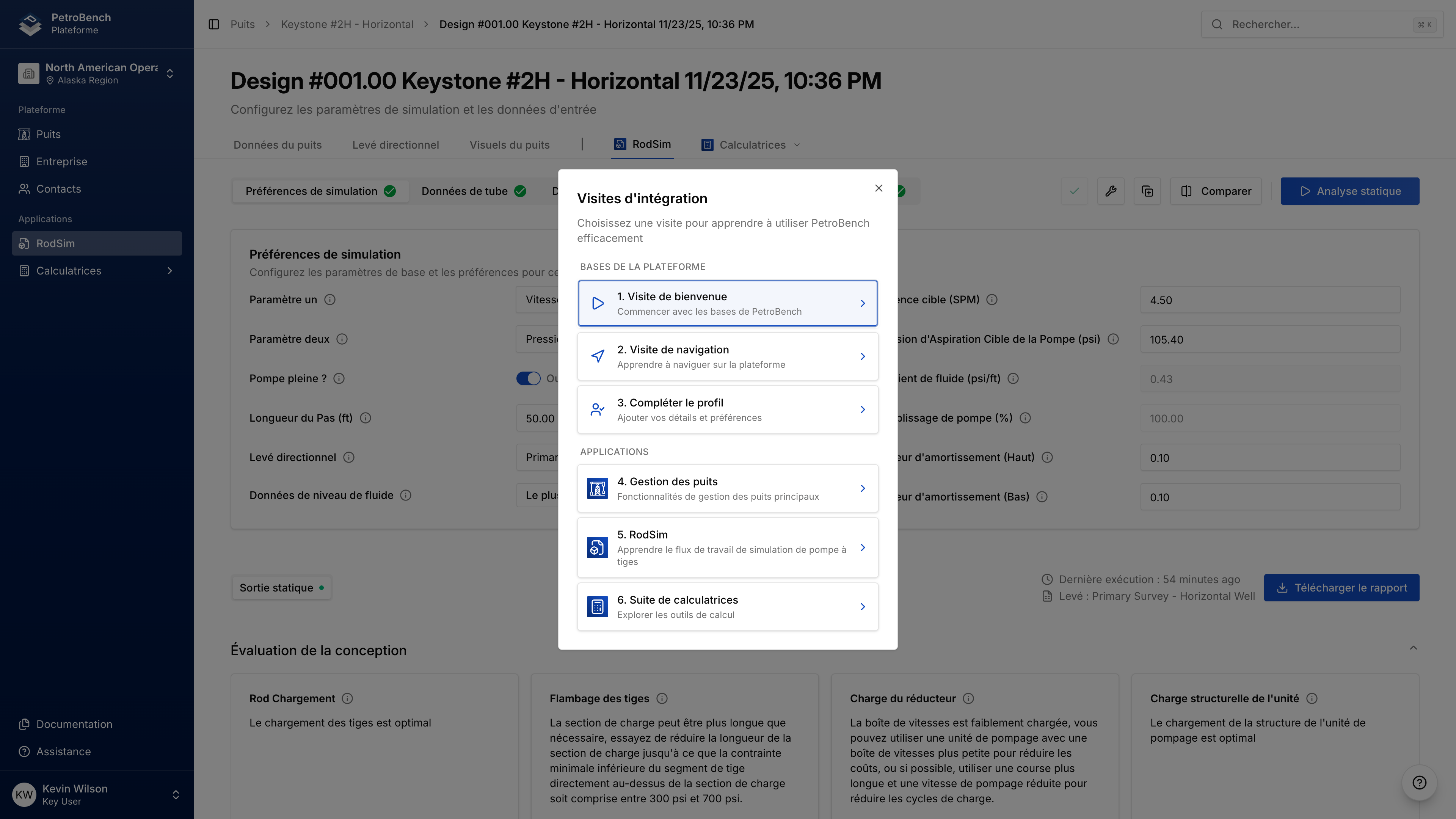Image resolution: width=1456 pixels, height=819 pixels.
Task: Close the Visites d'intégration dialog
Action: pyautogui.click(x=879, y=188)
